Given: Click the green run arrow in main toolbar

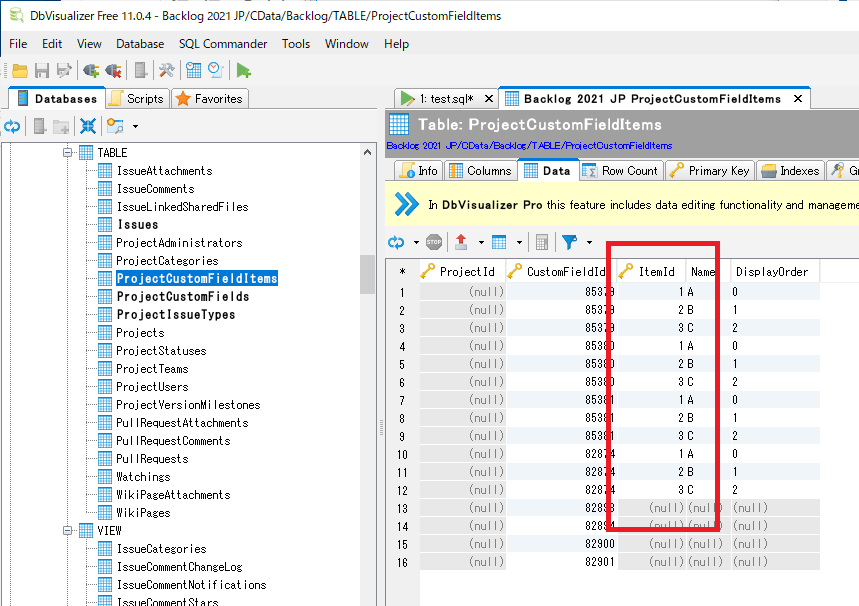Looking at the screenshot, I should (x=243, y=70).
